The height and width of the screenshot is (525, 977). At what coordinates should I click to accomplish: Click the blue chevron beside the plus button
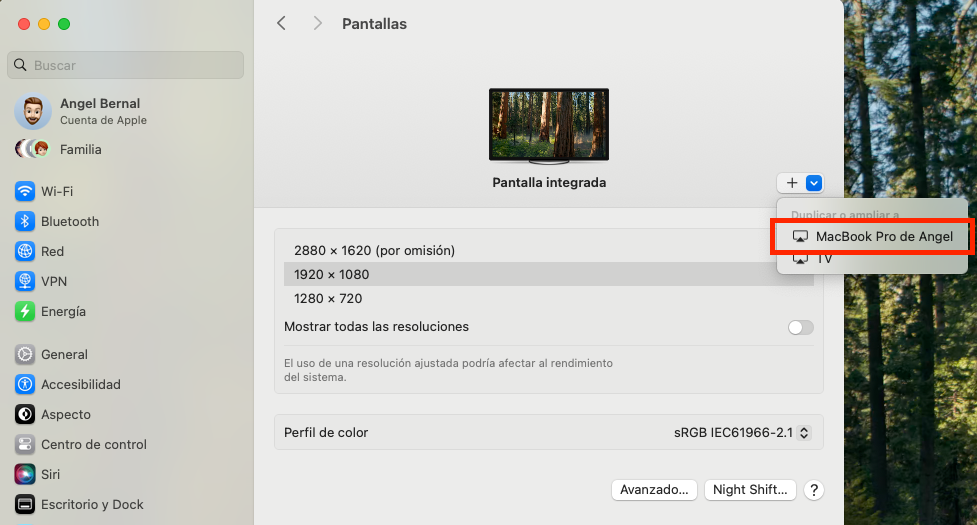click(x=814, y=183)
